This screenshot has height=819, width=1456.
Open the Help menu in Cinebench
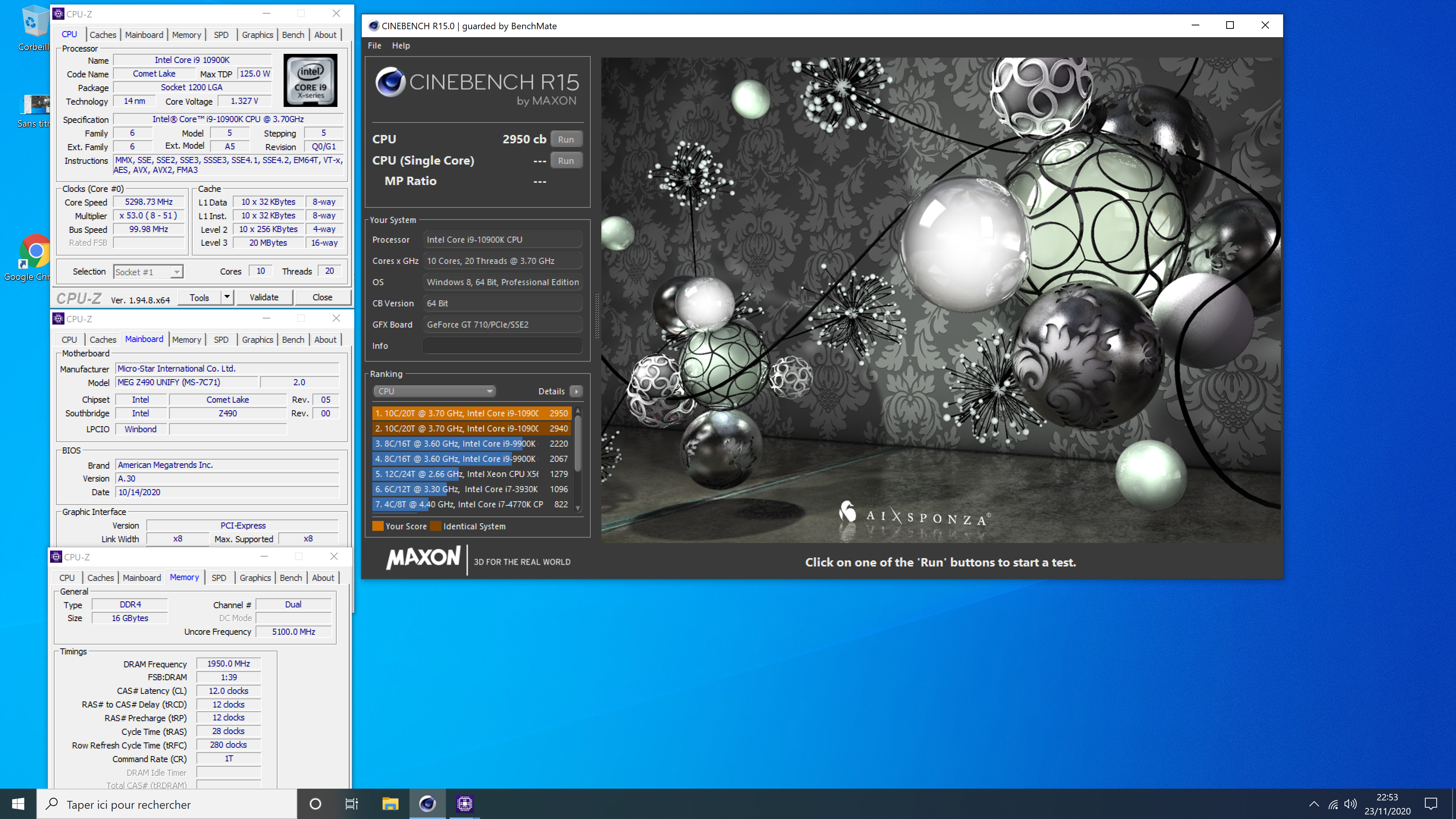[401, 46]
